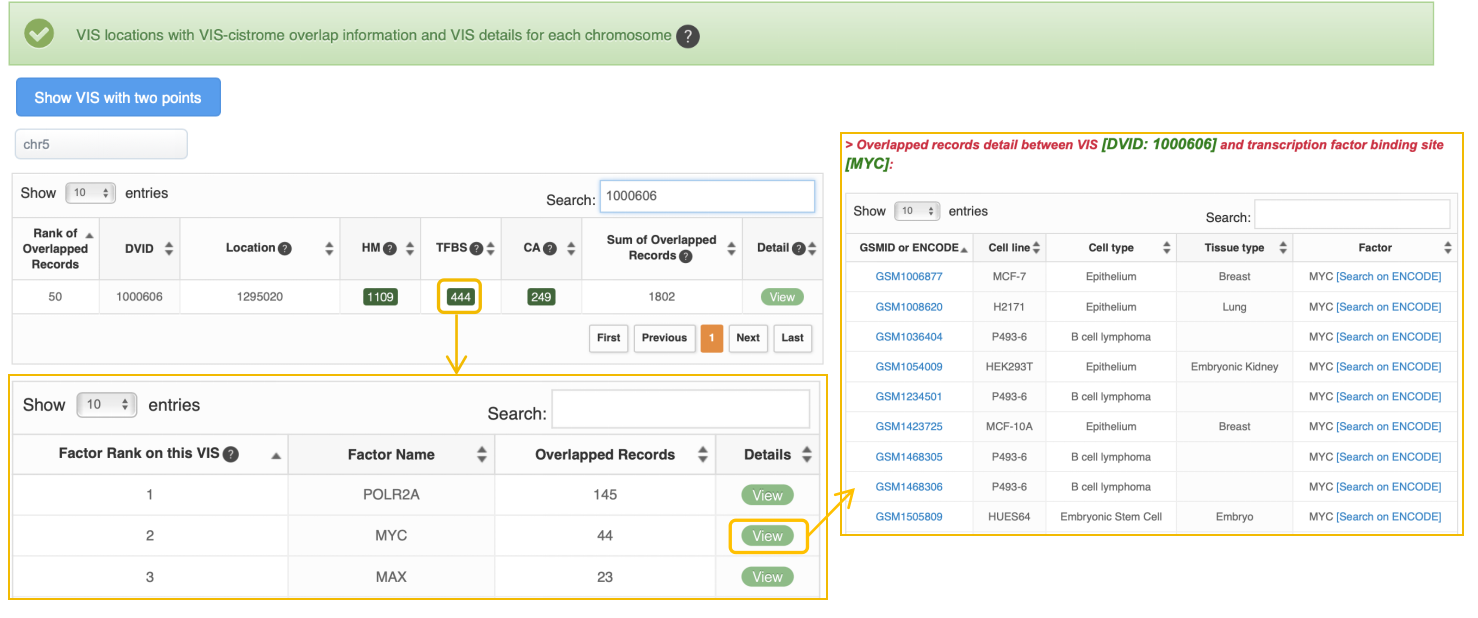Screen dimensions: 1478x618
Task: Click the 444 TFBS count badge
Action: tap(460, 297)
